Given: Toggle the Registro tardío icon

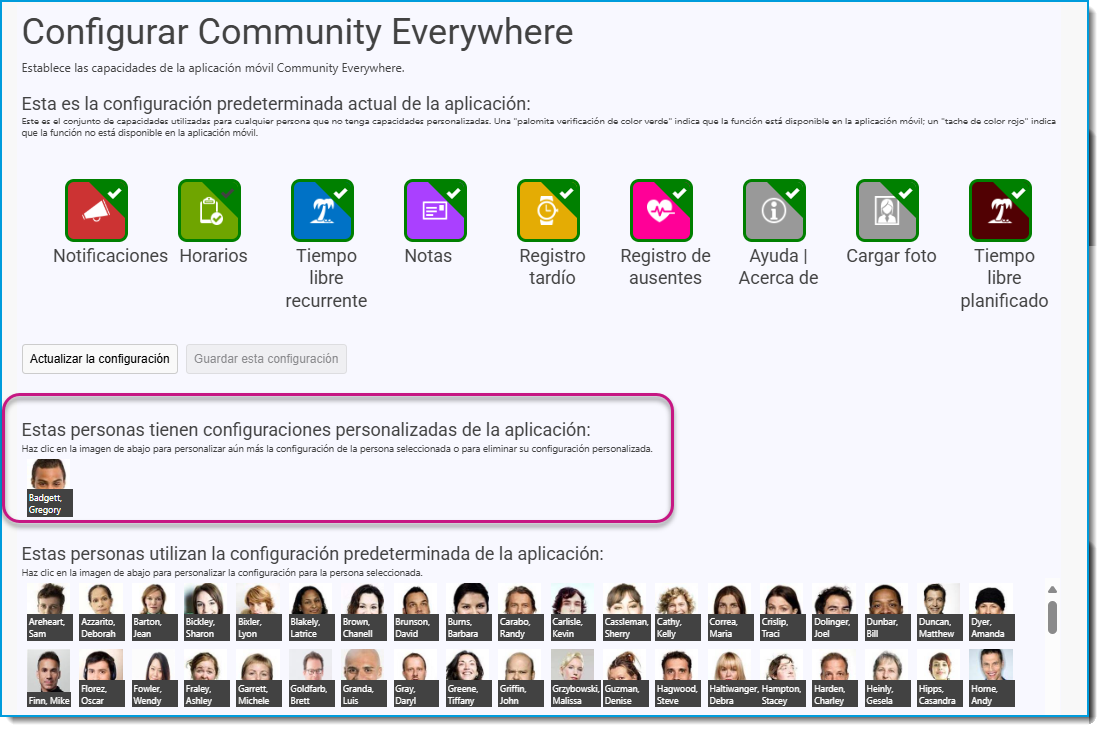Looking at the screenshot, I should click(x=549, y=210).
